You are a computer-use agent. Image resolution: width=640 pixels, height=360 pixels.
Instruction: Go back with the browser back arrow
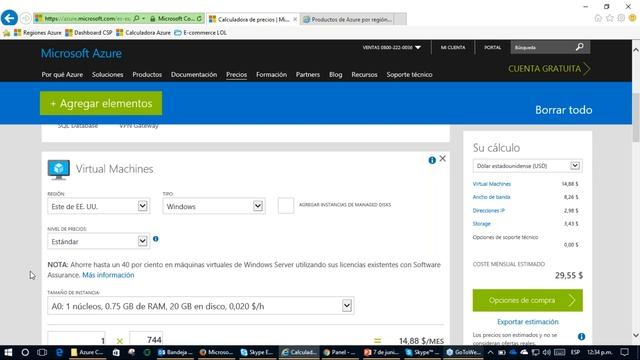point(9,18)
